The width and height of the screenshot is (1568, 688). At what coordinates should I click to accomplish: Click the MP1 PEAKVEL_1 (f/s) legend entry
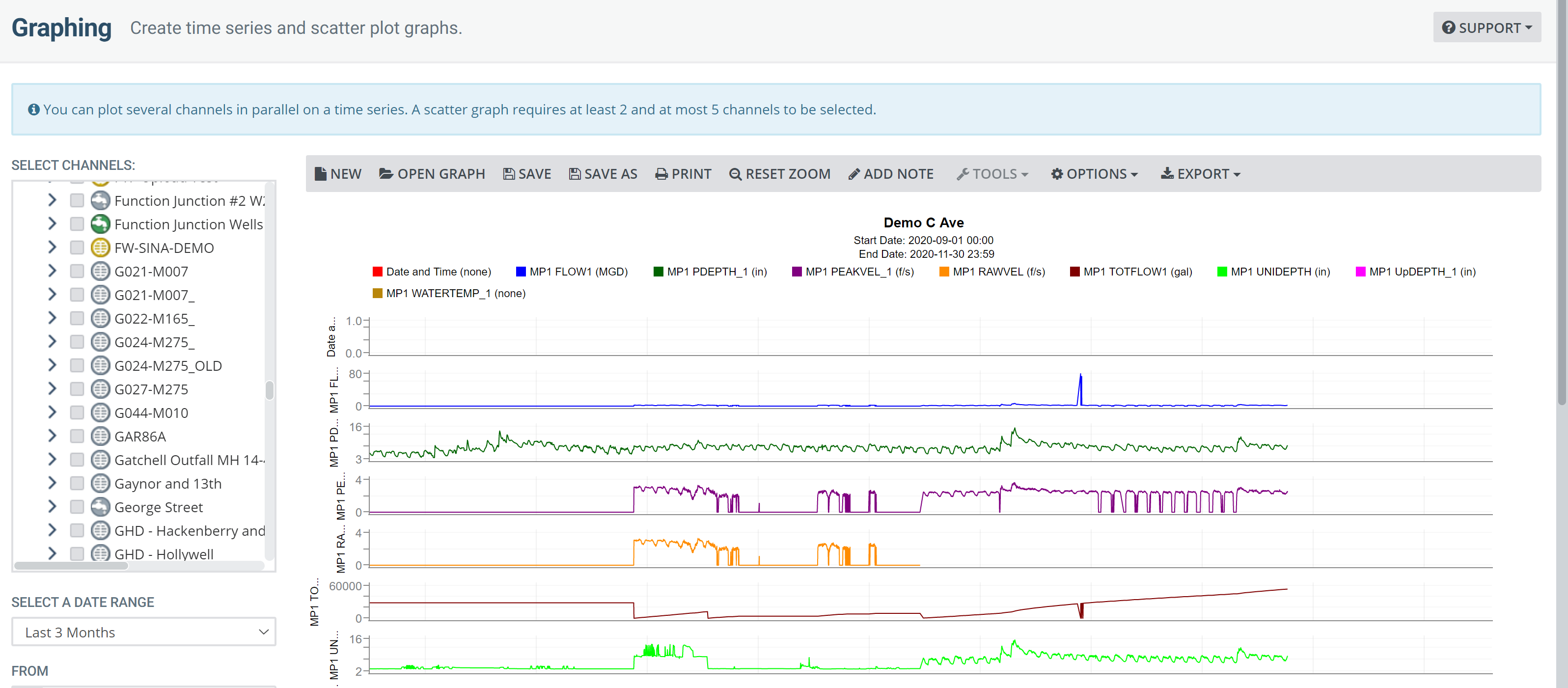point(853,272)
